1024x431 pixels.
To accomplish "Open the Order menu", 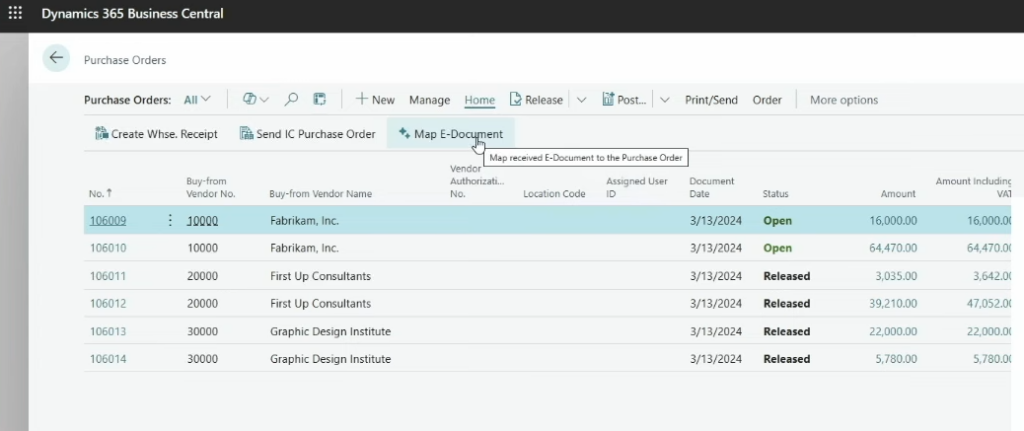I will pyautogui.click(x=767, y=100).
